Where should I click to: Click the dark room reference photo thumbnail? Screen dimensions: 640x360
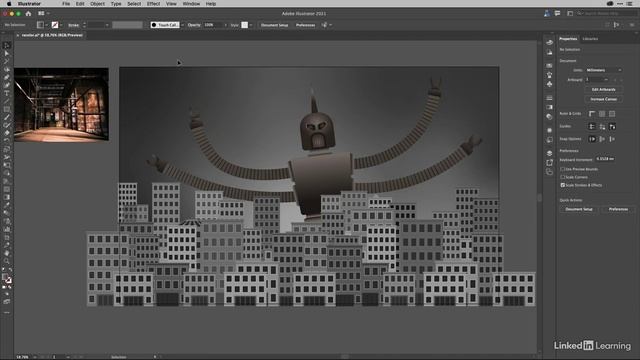tap(61, 104)
